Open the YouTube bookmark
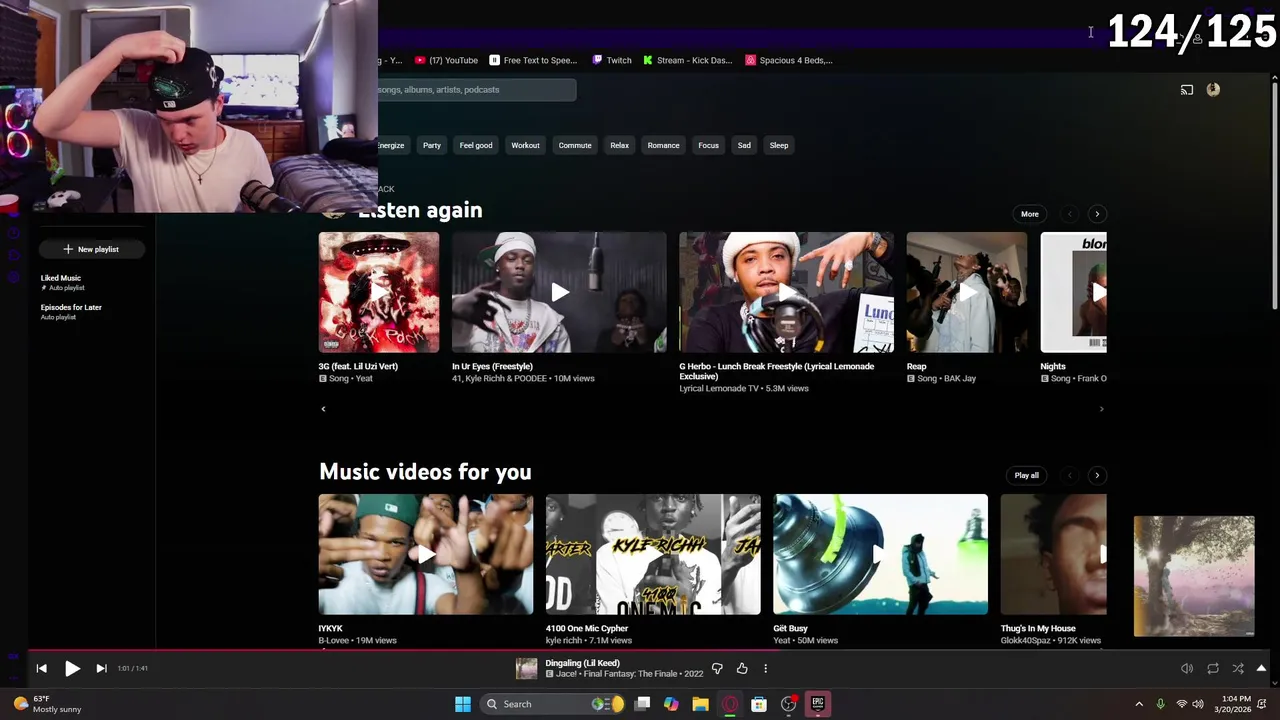The width and height of the screenshot is (1280, 720). [x=446, y=60]
